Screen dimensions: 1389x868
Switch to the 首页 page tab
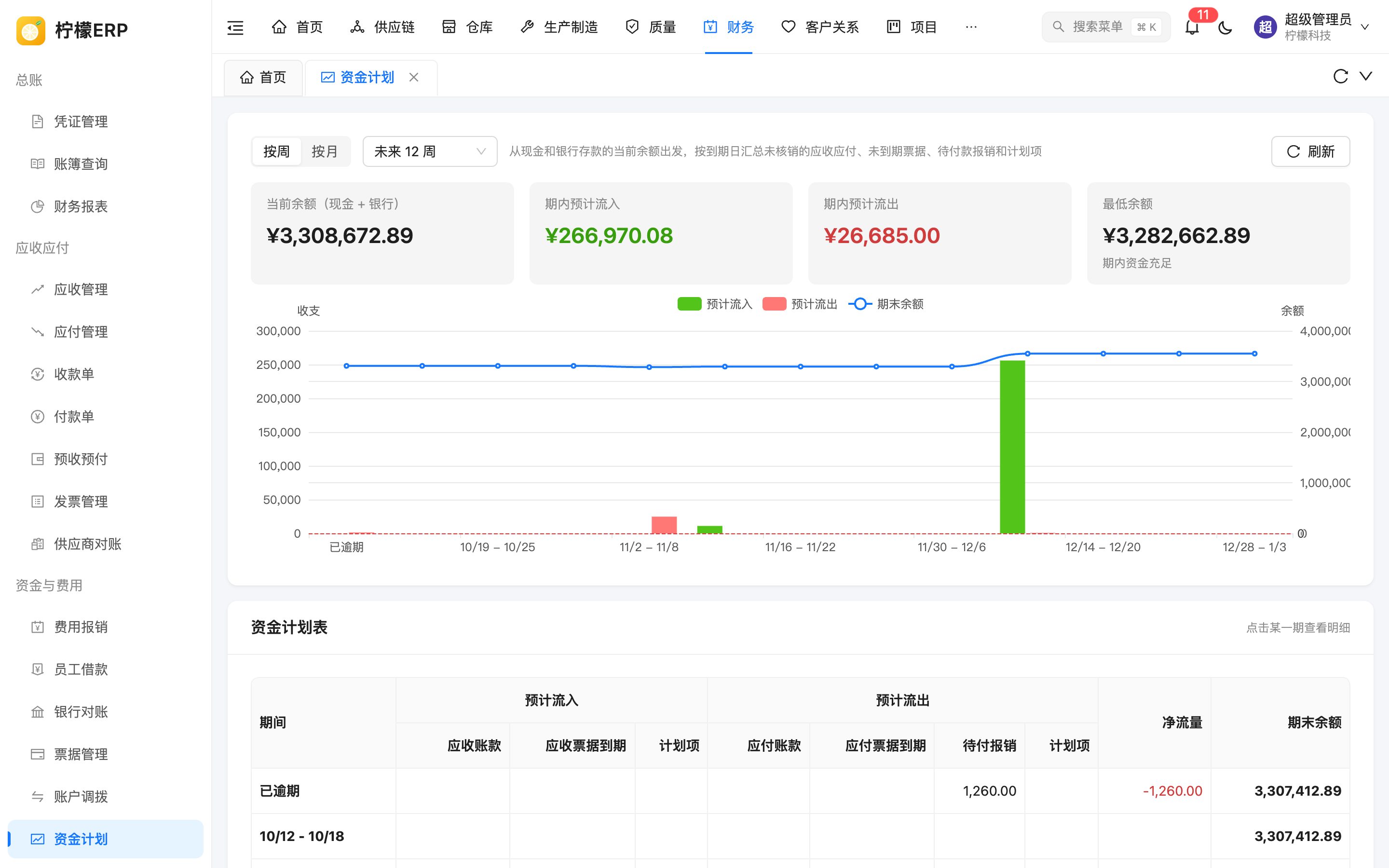[x=263, y=78]
